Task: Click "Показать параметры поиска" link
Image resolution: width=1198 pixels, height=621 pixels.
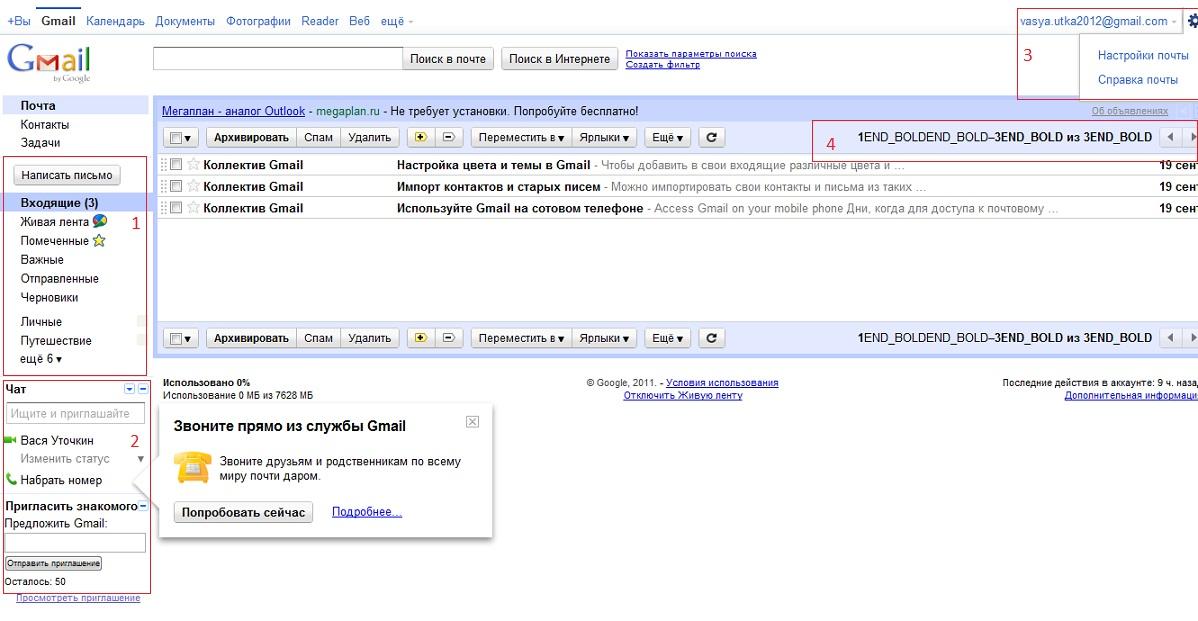Action: click(x=691, y=53)
